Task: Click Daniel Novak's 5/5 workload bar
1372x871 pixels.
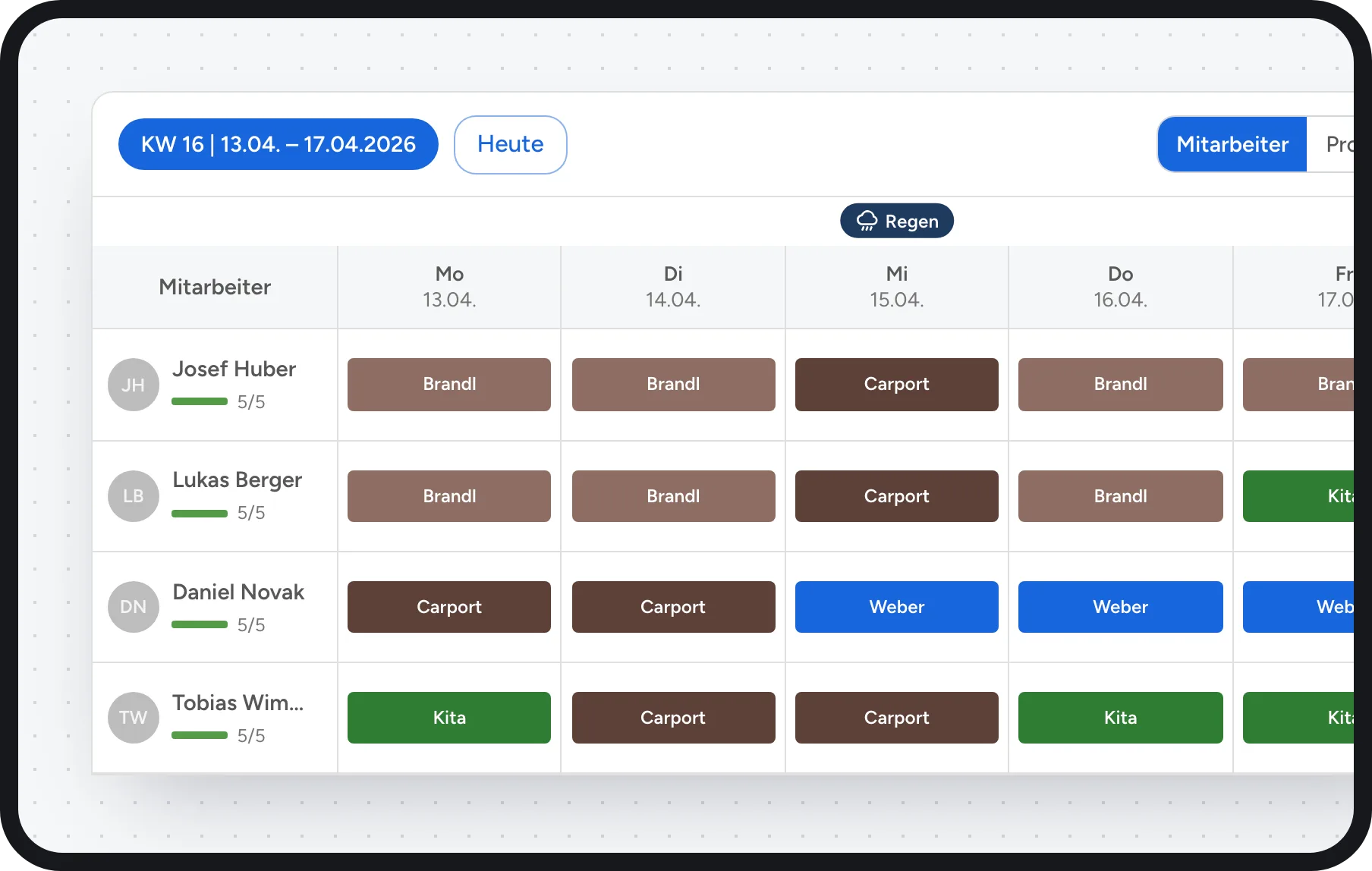Action: coord(200,624)
